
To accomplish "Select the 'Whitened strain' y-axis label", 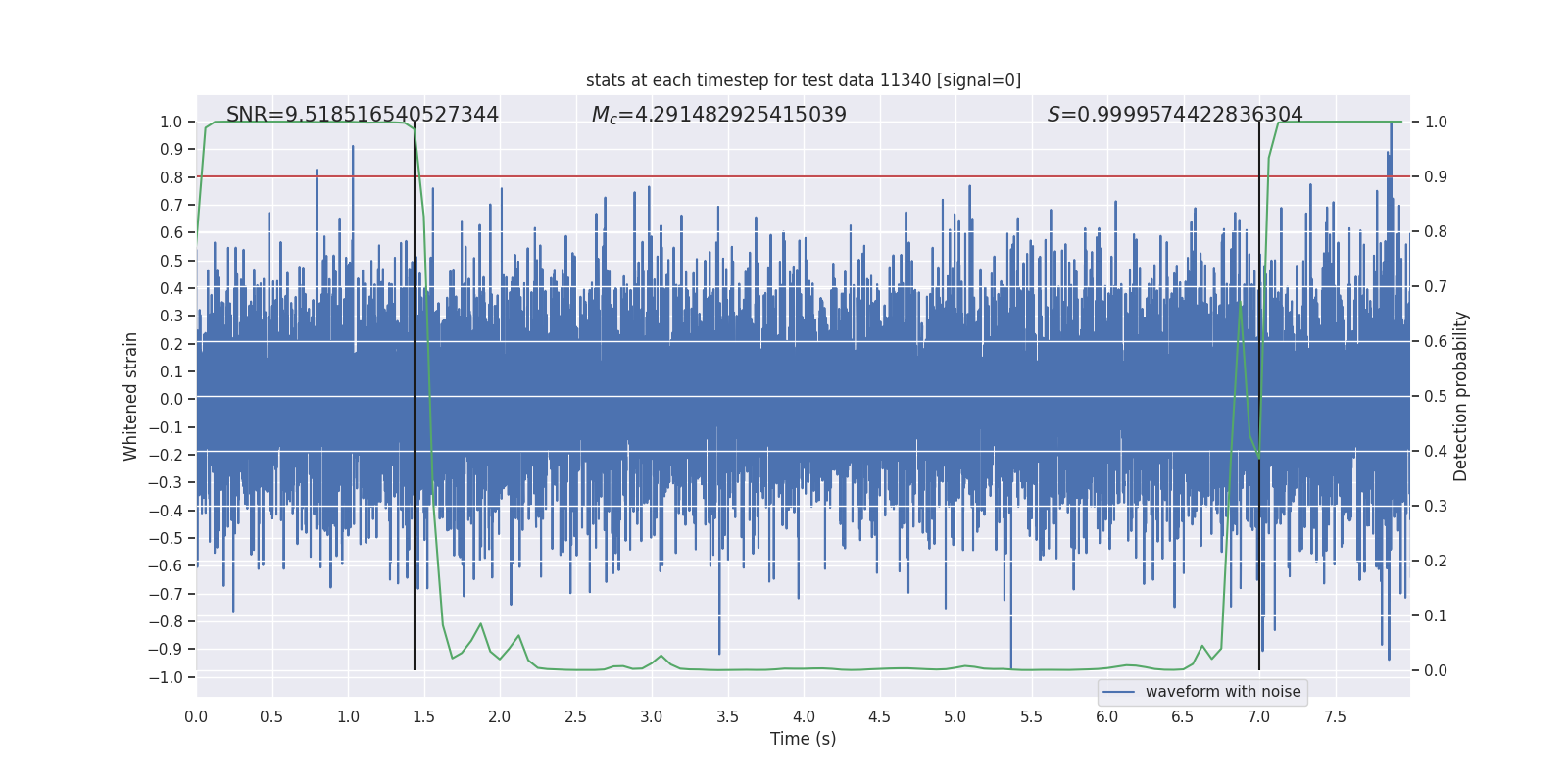I will tap(131, 396).
